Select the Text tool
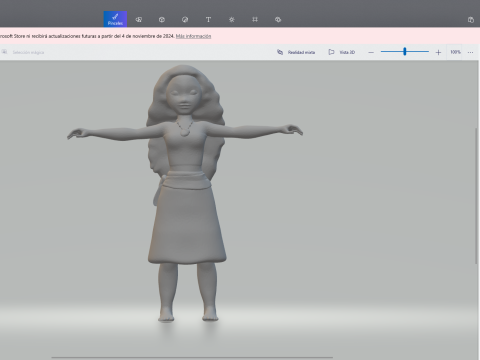480x360 pixels. [208, 20]
